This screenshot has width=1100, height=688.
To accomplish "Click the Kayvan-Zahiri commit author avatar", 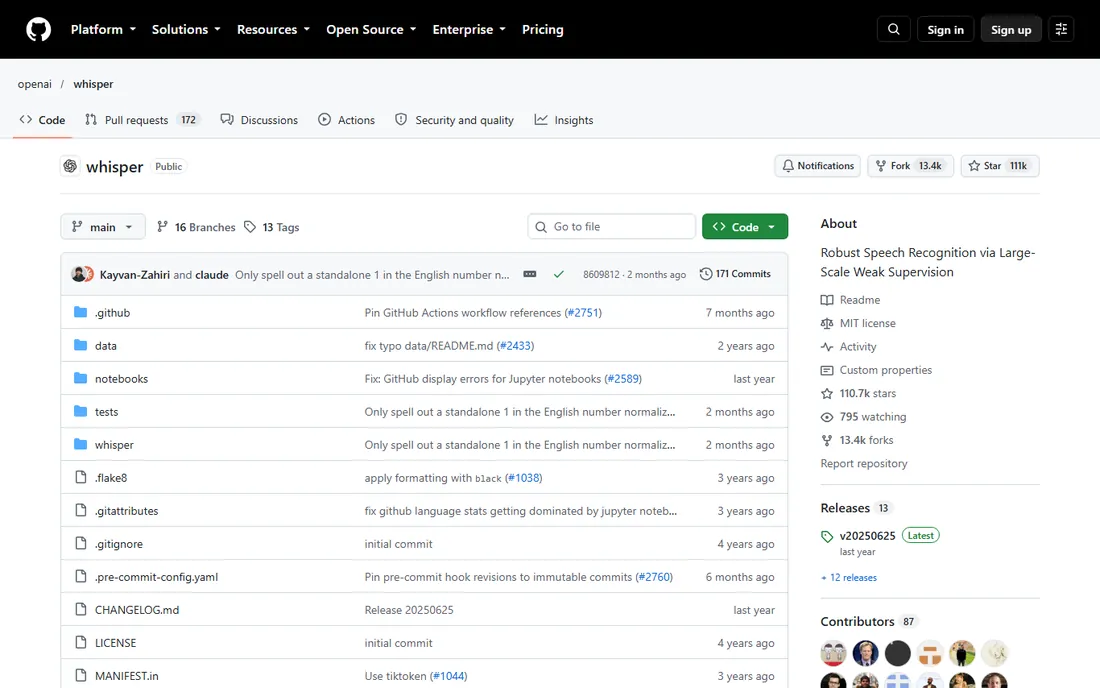I will (79, 274).
